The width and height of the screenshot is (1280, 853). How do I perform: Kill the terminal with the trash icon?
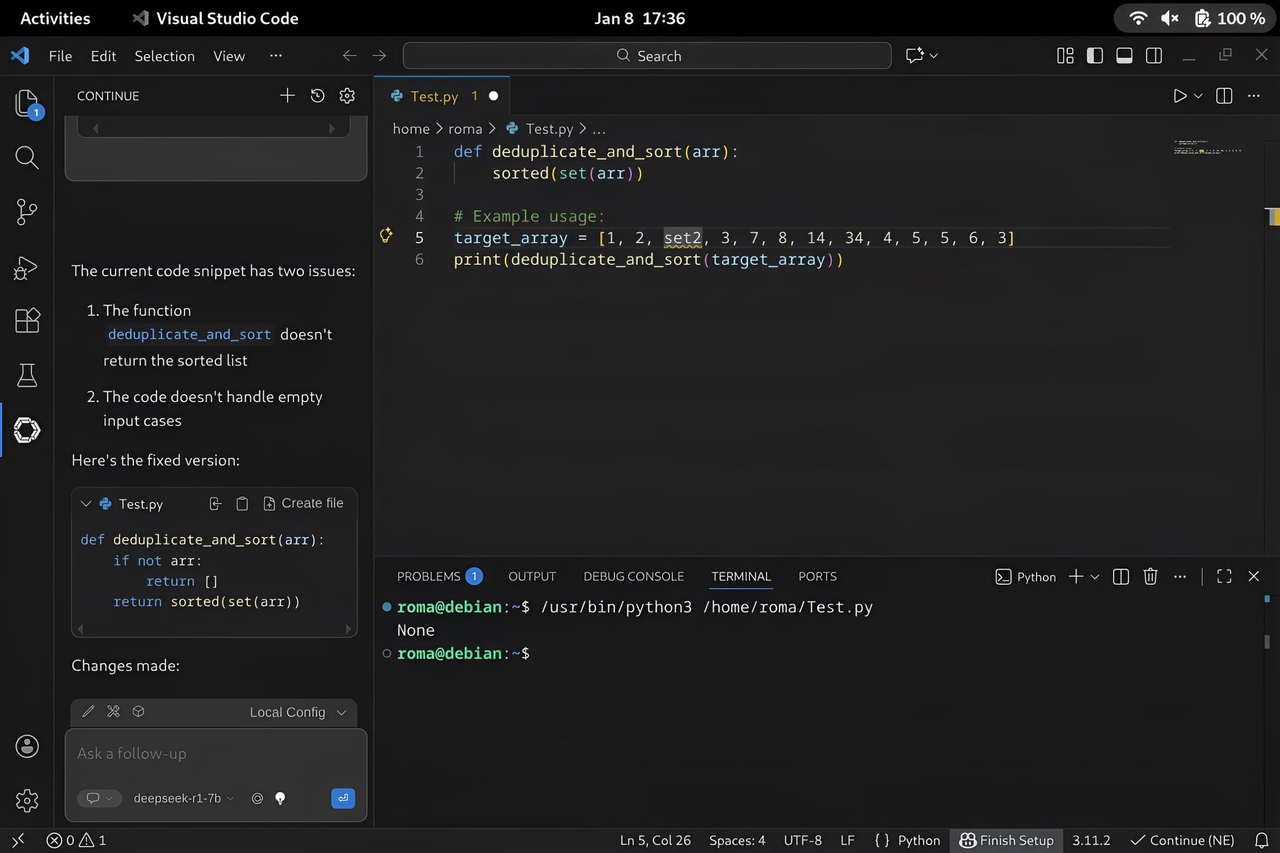click(x=1150, y=576)
